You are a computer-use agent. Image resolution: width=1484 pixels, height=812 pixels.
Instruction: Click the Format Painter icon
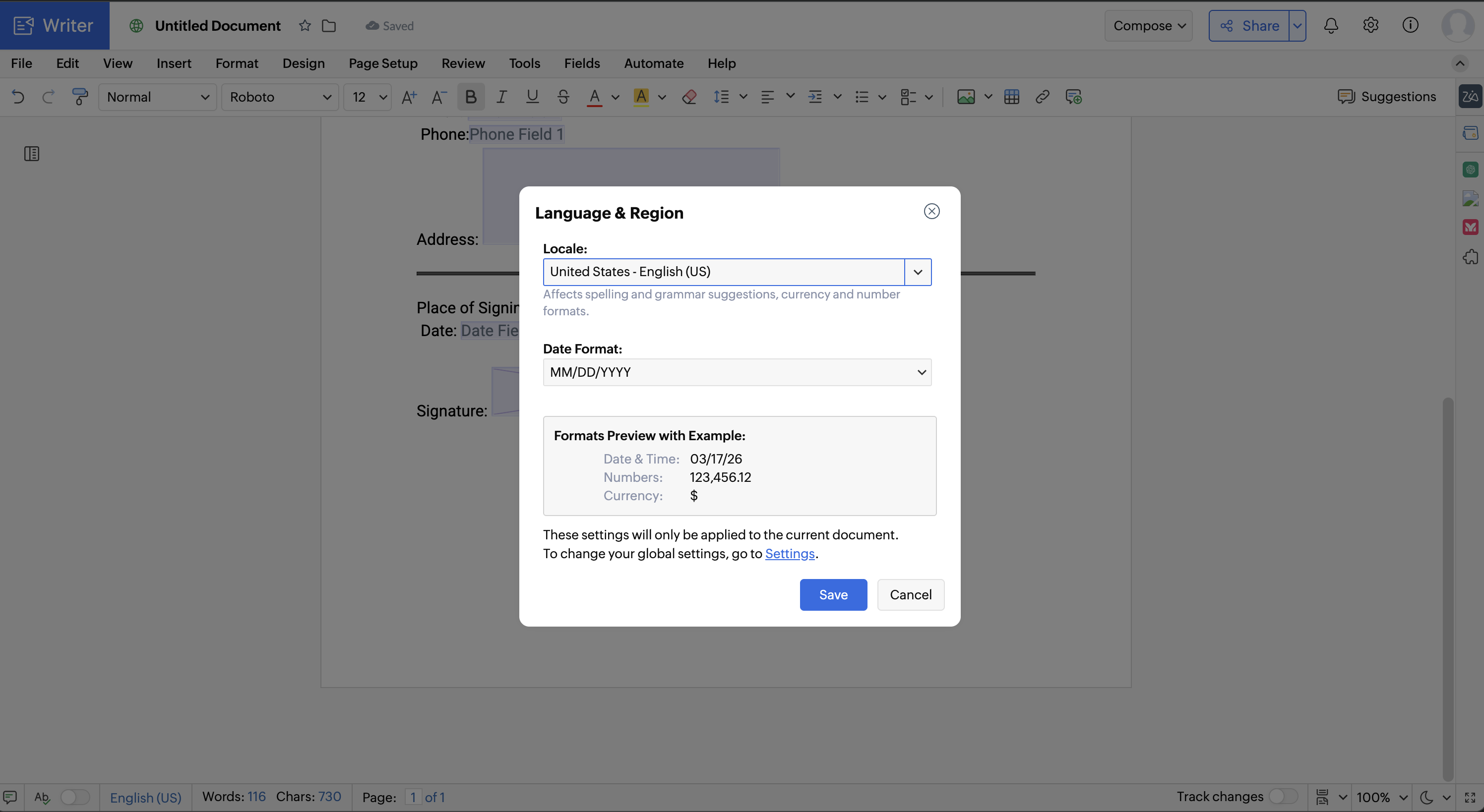pyautogui.click(x=79, y=97)
